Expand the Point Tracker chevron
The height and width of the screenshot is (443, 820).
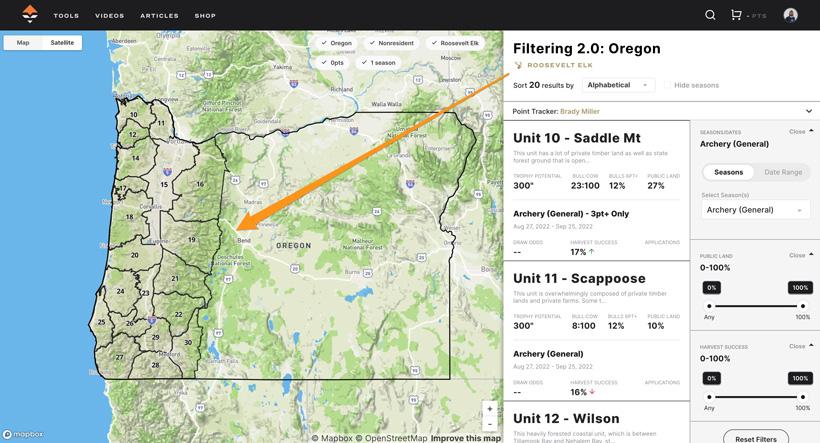coord(808,111)
